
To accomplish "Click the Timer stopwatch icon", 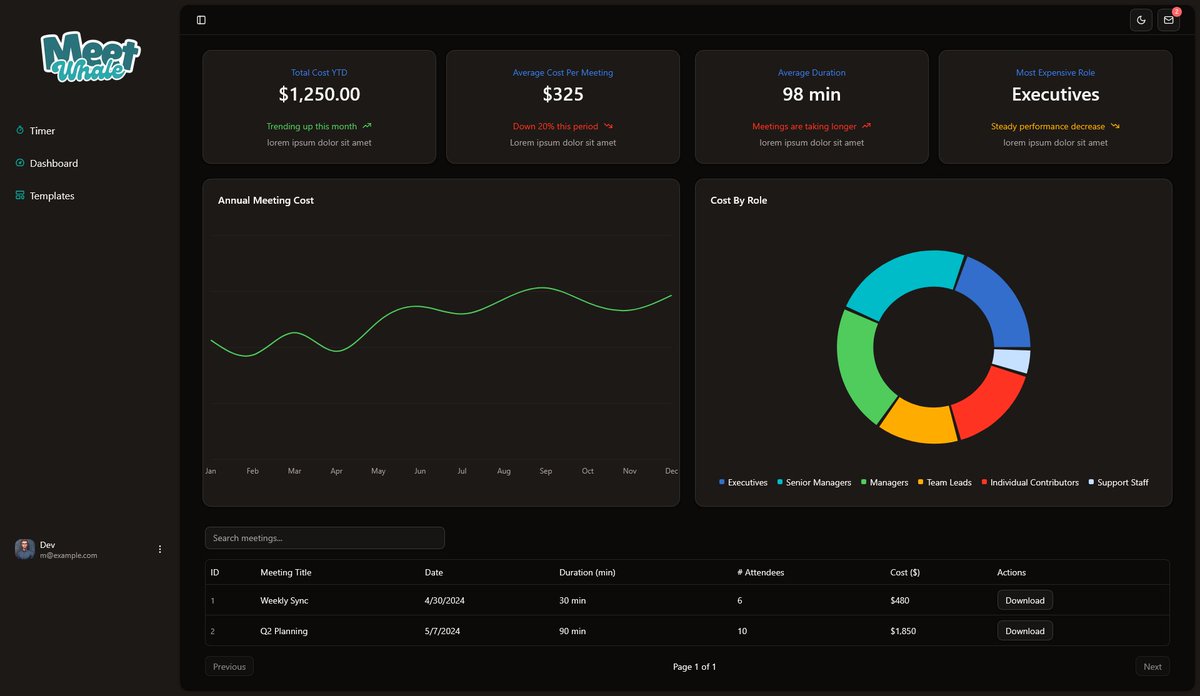I will 20,131.
